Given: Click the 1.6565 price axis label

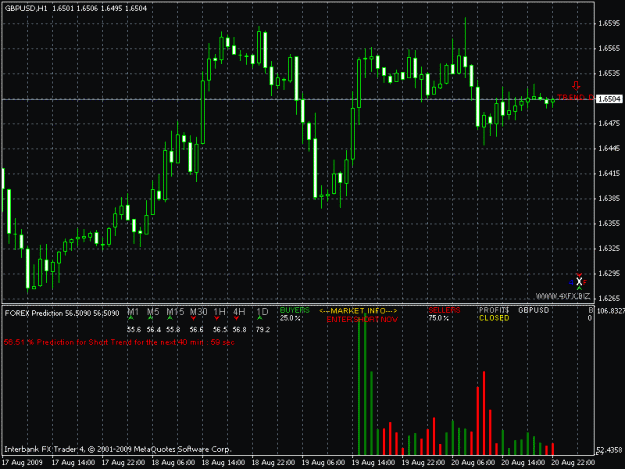Looking at the screenshot, I should click(x=609, y=49).
